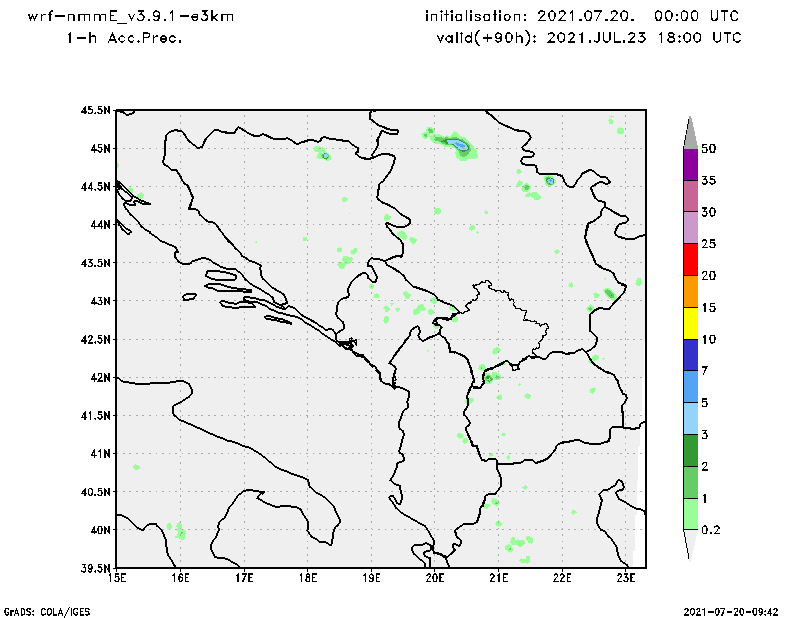
Task: Click the dusty rose 30-35 legend band
Action: tap(690, 196)
